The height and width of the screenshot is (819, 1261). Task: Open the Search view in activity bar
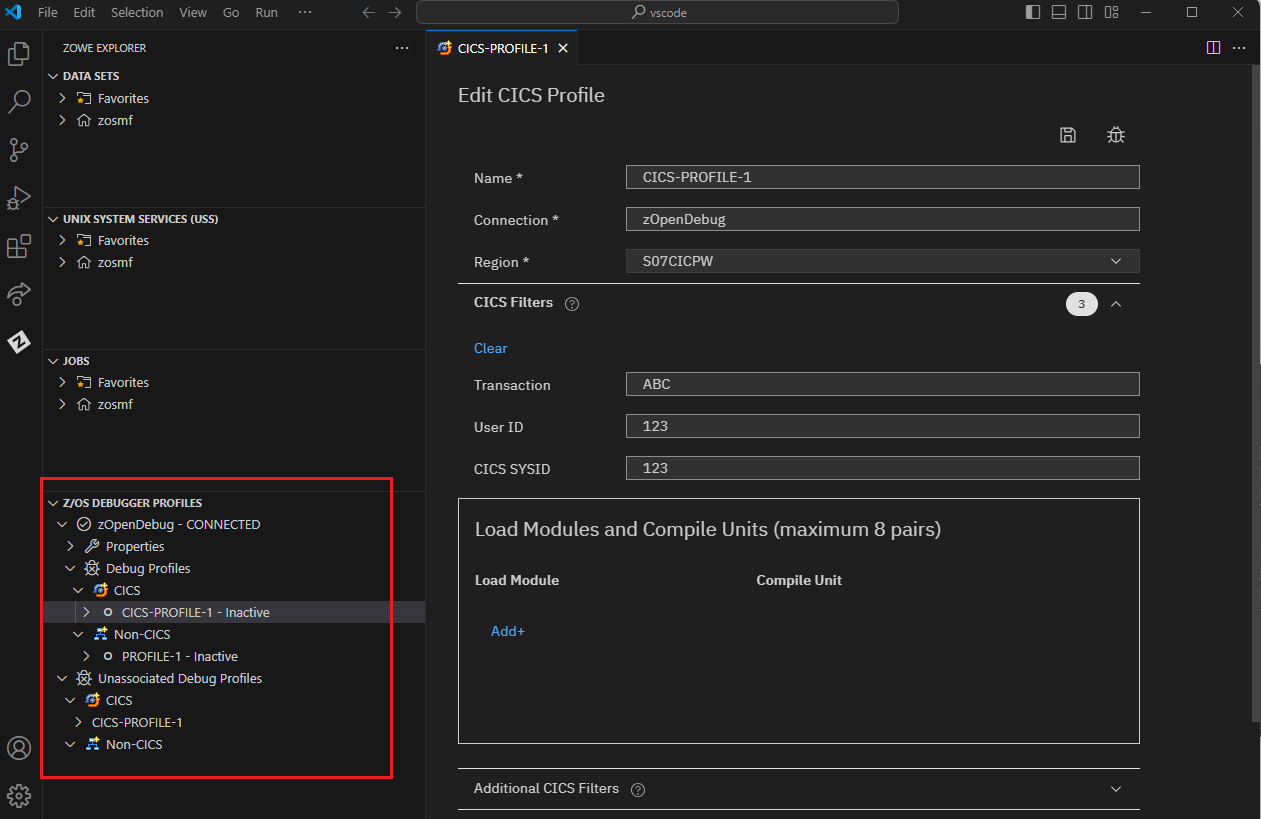[19, 102]
